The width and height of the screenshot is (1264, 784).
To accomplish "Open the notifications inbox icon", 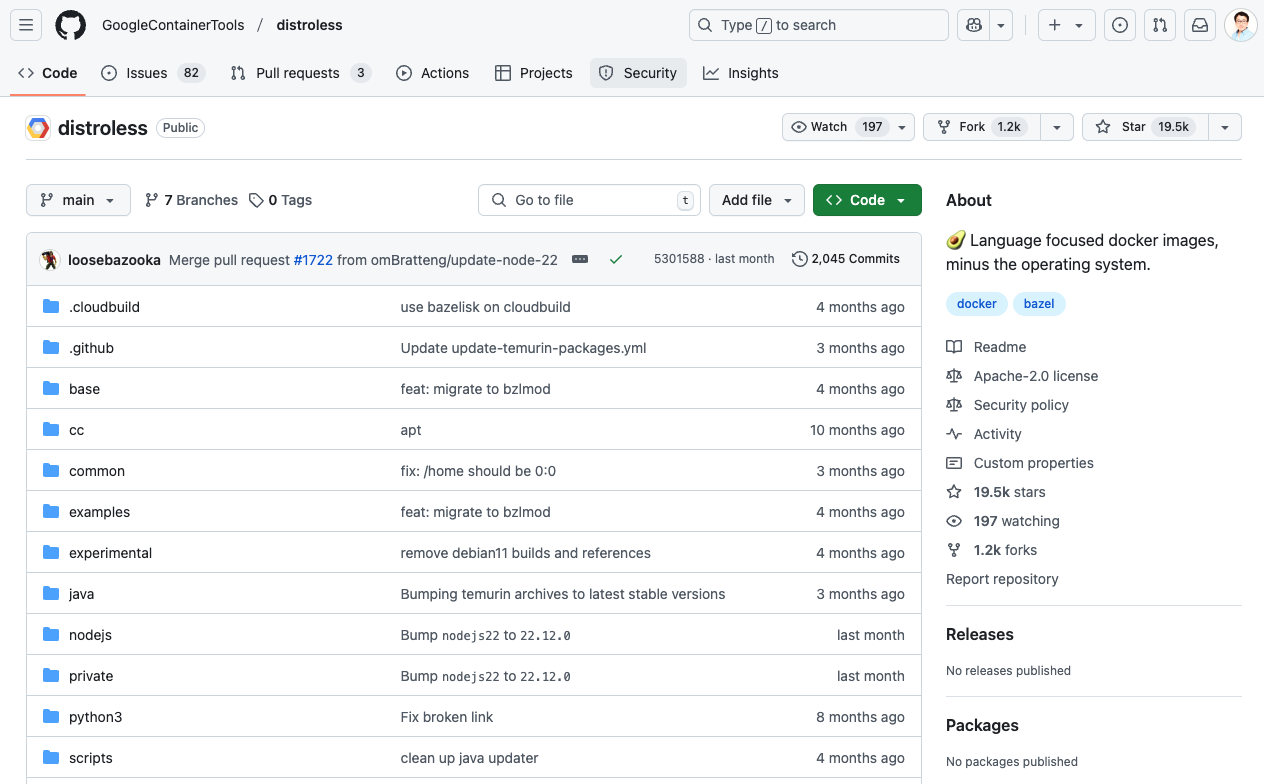I will tap(1200, 25).
